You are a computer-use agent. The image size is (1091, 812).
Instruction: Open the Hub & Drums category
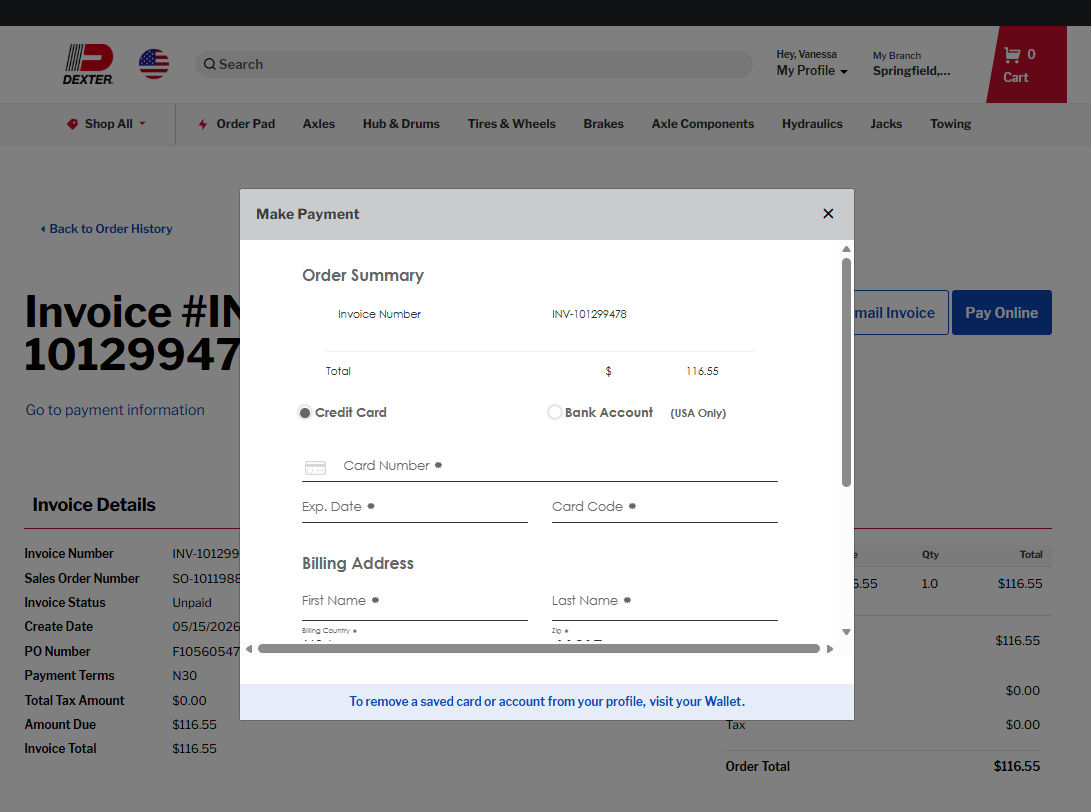401,124
